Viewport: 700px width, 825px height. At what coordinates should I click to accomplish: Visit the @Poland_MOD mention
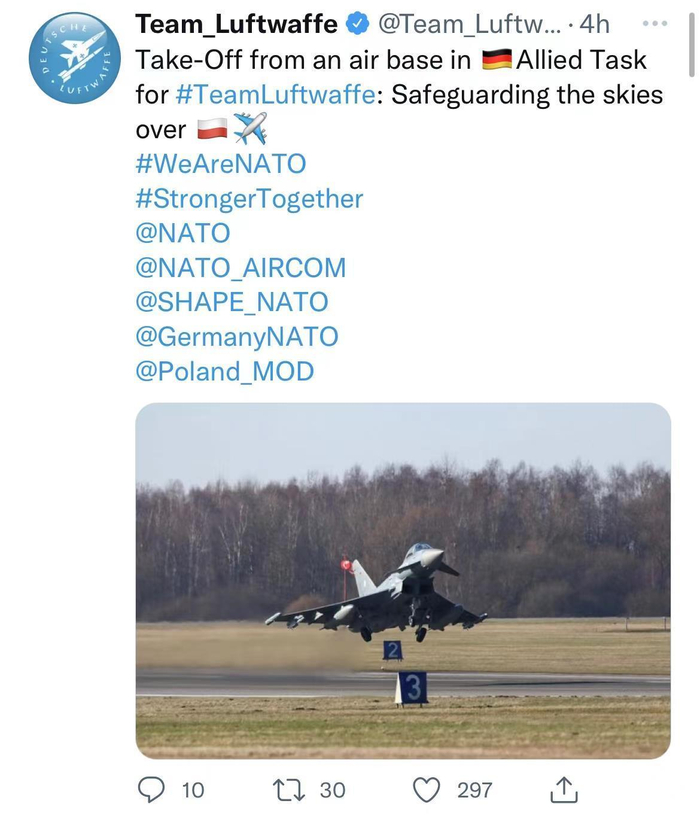click(x=224, y=372)
